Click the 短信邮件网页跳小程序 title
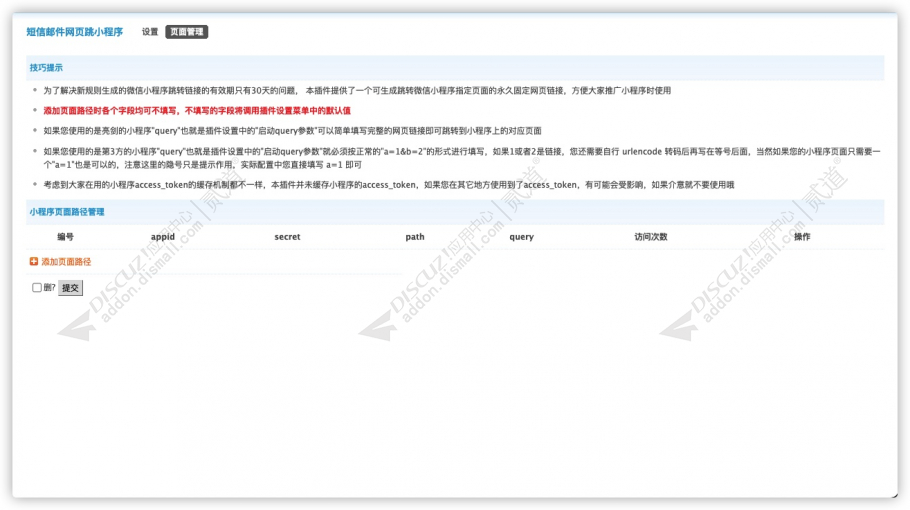 tap(75, 32)
